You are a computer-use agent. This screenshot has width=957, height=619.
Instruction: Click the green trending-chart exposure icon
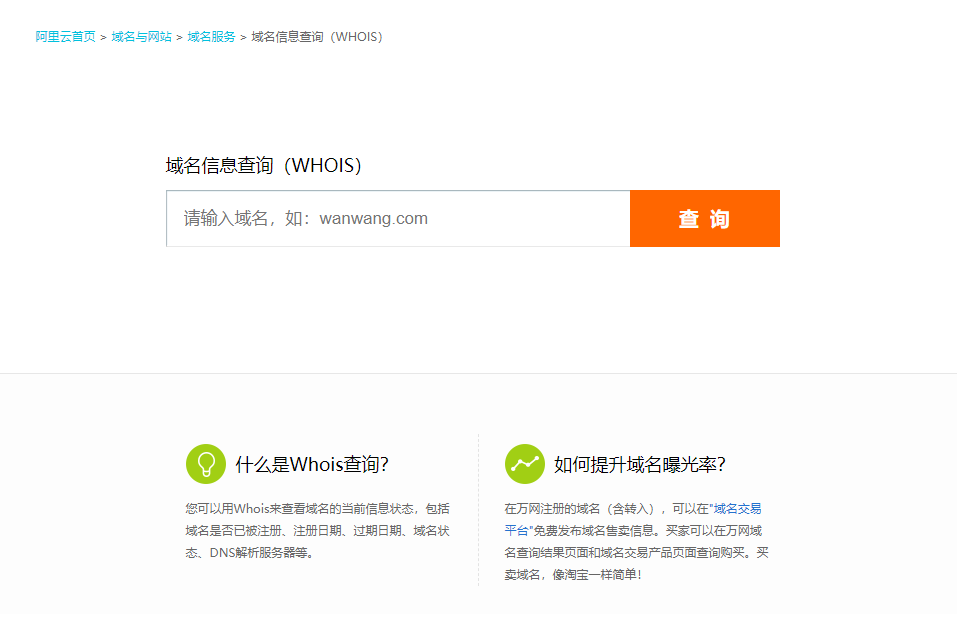click(524, 464)
